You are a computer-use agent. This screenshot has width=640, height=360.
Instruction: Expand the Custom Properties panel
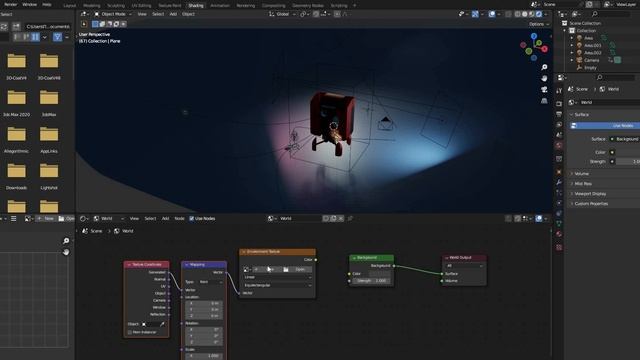coord(591,204)
